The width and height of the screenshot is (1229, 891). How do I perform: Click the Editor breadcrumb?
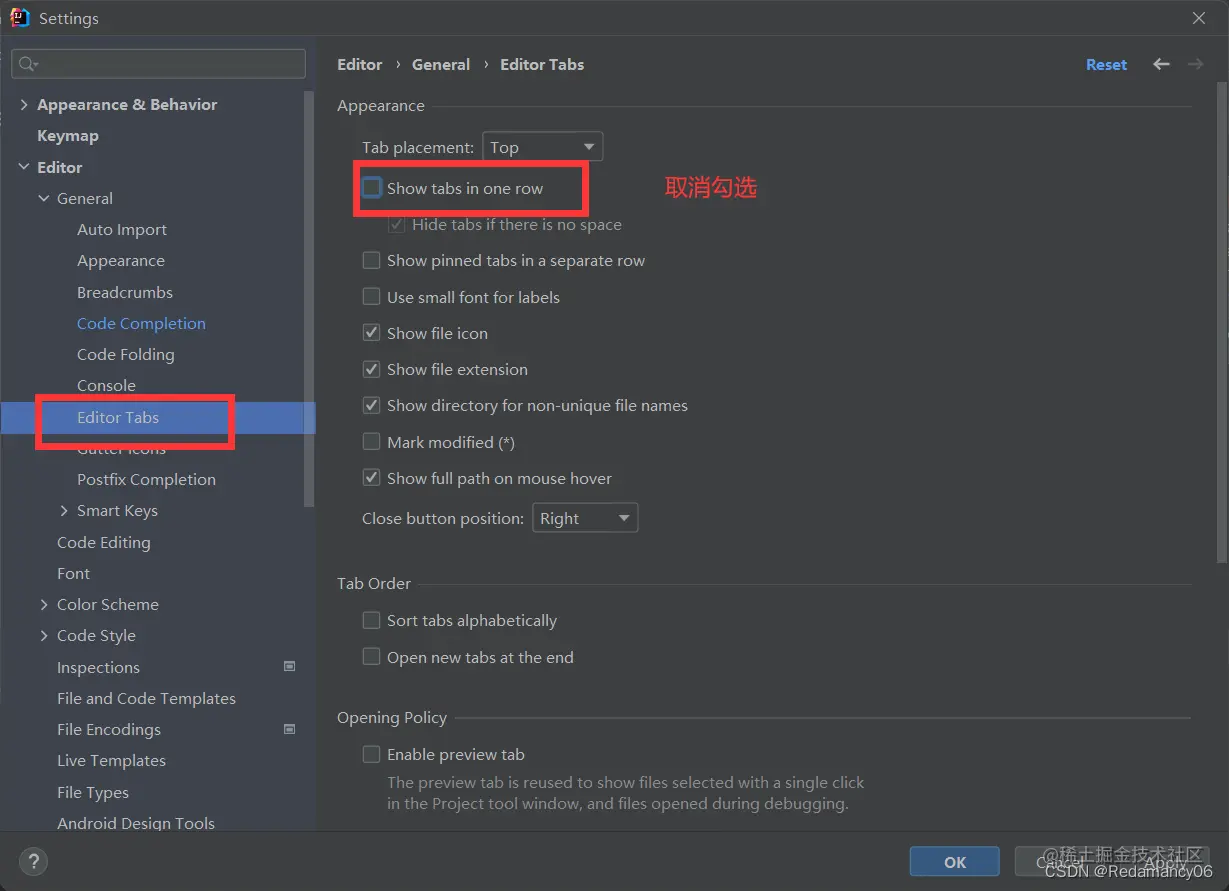(x=360, y=64)
